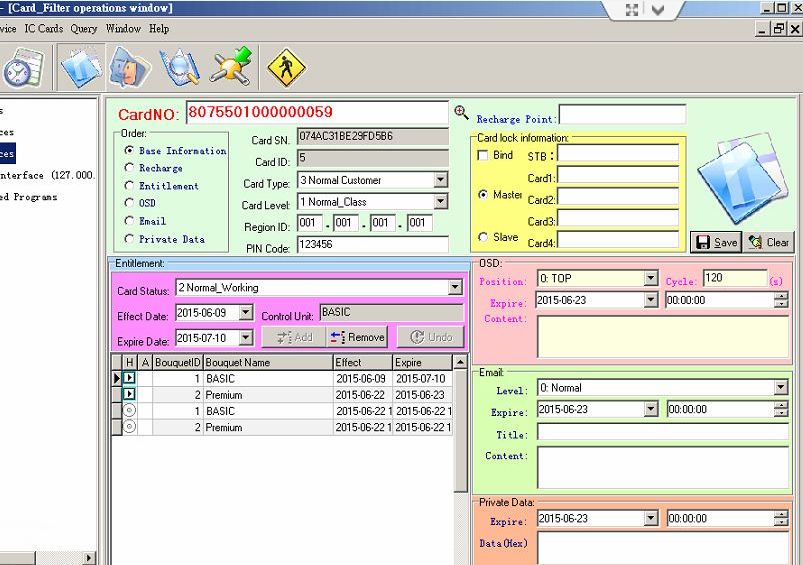Click the Add bouquet button
The width and height of the screenshot is (803, 565).
[294, 337]
